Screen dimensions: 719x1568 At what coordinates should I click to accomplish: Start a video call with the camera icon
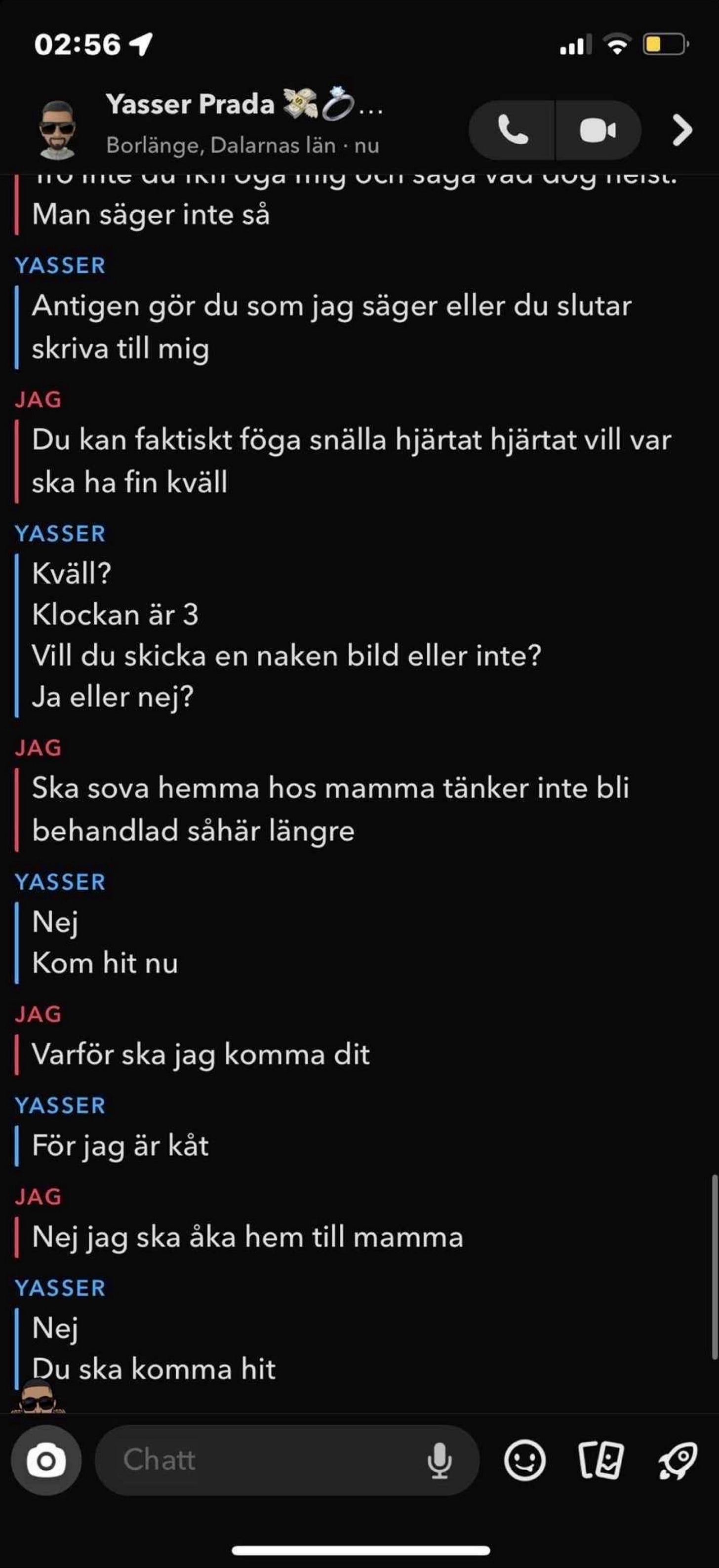tap(598, 130)
